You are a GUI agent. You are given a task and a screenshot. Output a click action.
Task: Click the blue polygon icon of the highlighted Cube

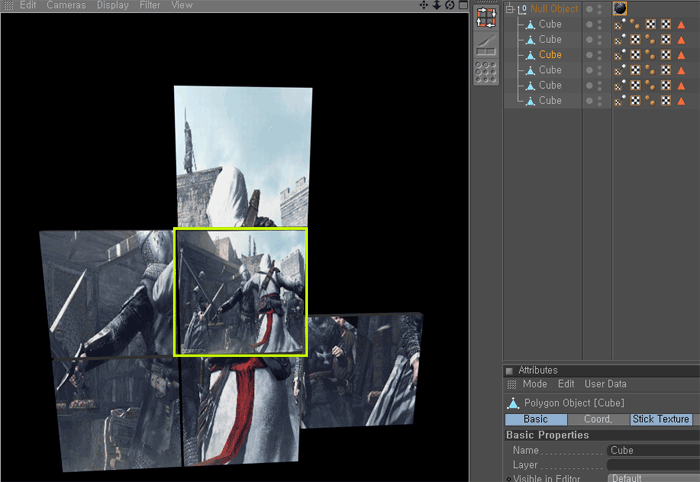[x=530, y=55]
